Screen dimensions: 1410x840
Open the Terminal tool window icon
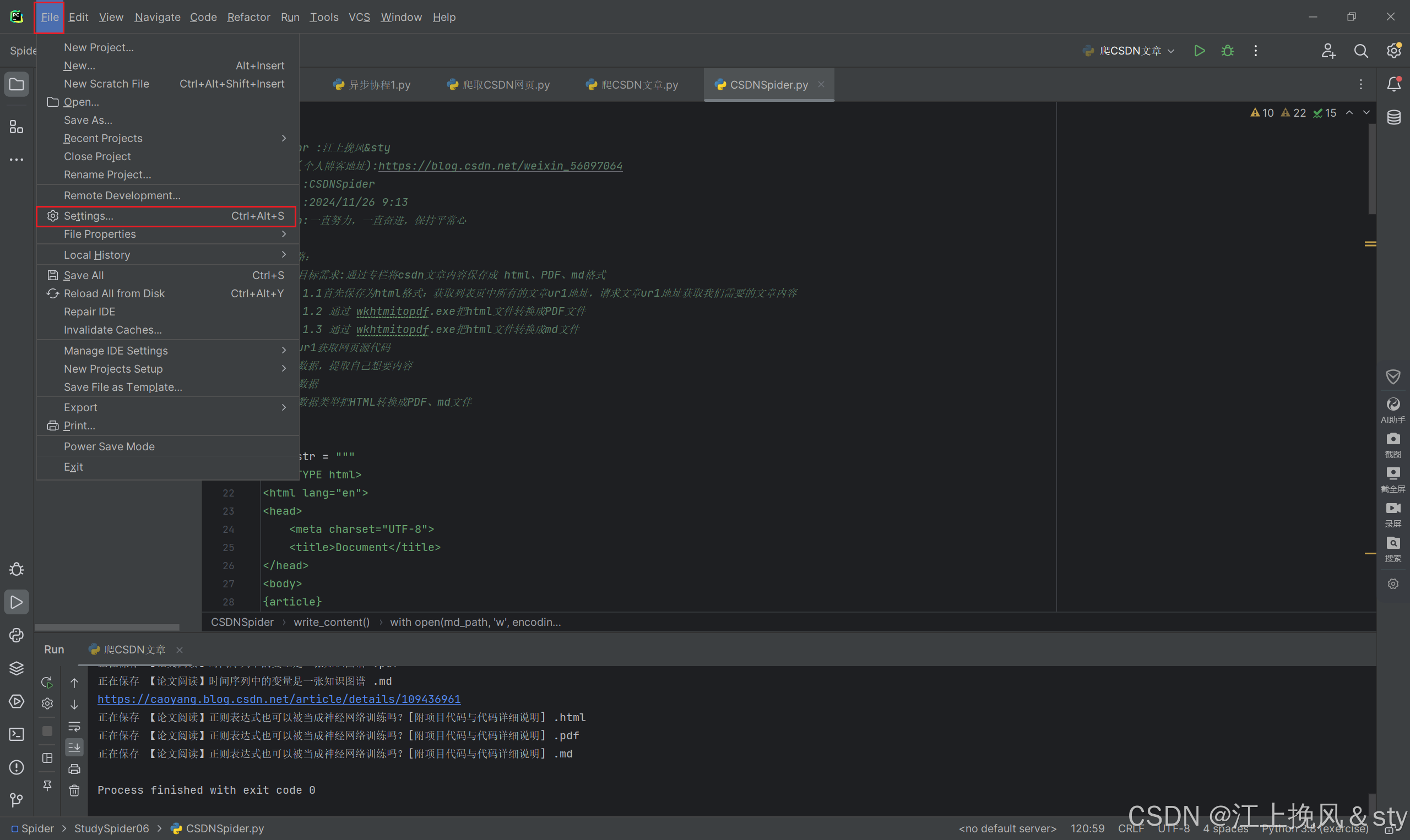coord(17,734)
